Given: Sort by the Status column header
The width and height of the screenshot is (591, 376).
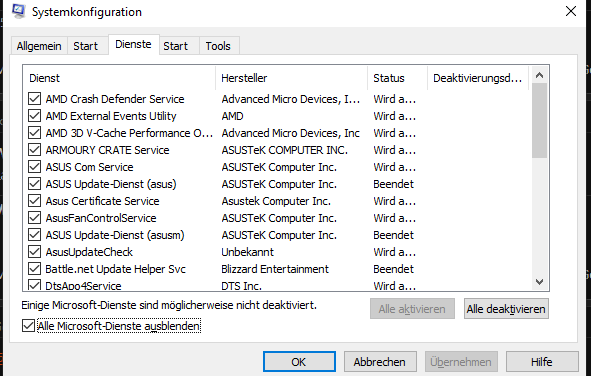Looking at the screenshot, I should (397, 78).
